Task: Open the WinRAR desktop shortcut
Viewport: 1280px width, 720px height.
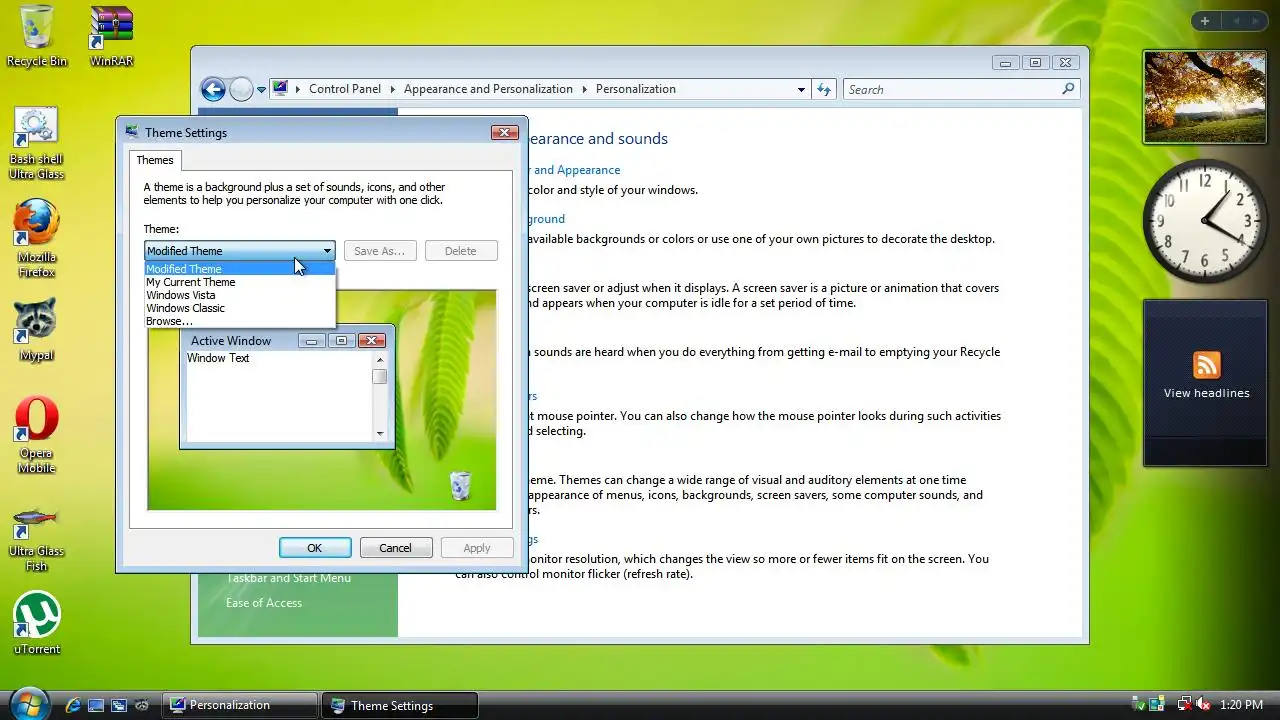Action: 111,36
